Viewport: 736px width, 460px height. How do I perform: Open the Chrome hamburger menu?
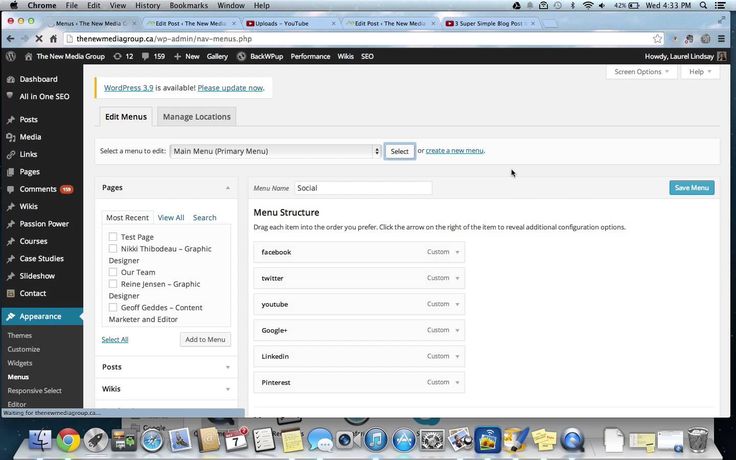tap(721, 39)
